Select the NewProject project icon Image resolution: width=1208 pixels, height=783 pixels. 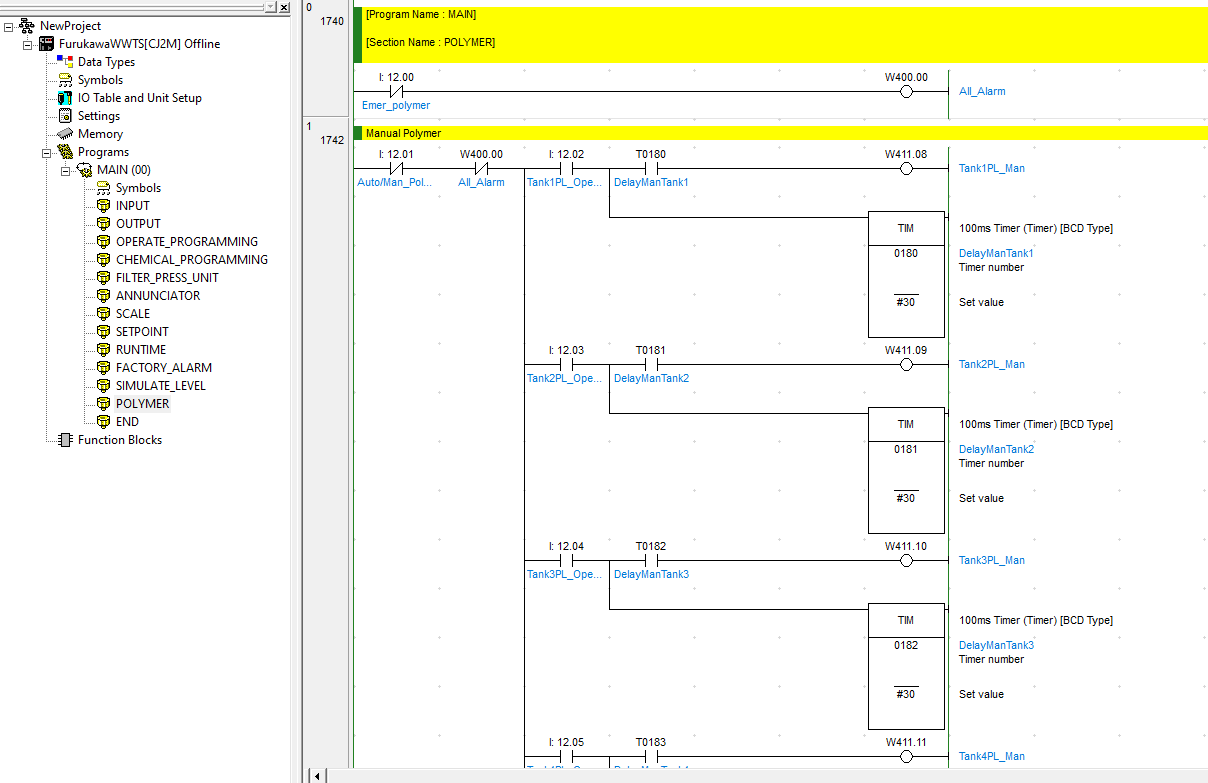tap(26, 26)
